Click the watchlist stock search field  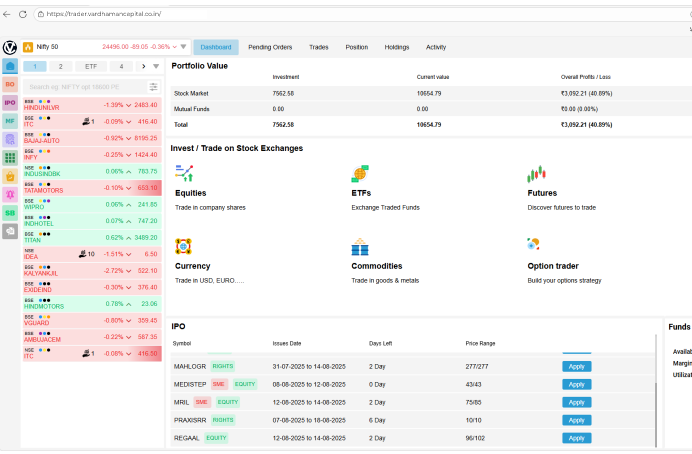[85, 87]
